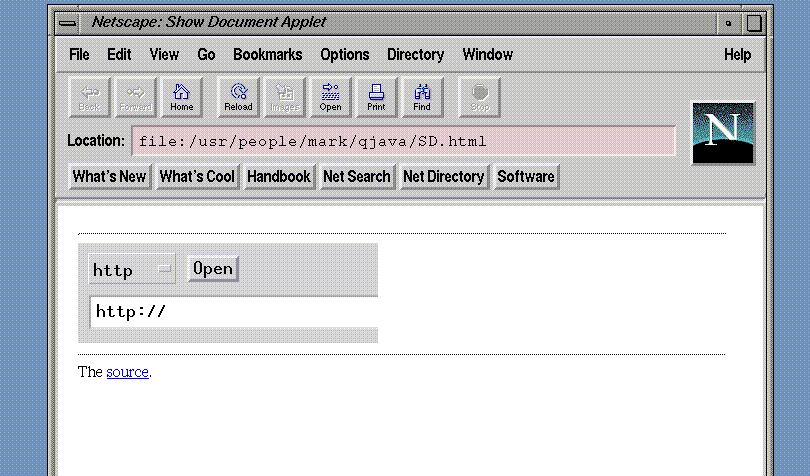
Task: Click the Net Directory button
Action: click(444, 177)
